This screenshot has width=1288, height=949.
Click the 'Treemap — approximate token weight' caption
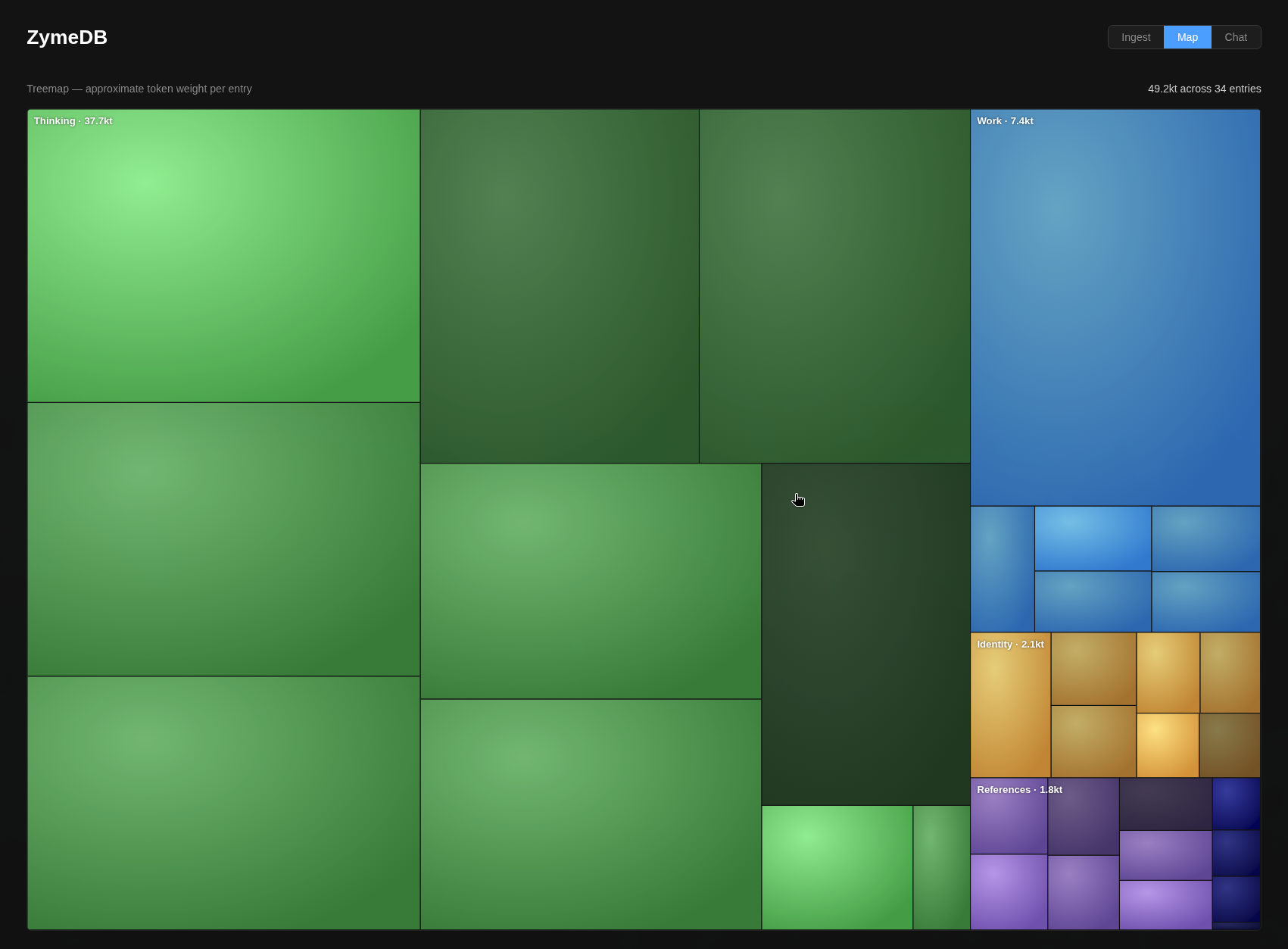click(139, 89)
